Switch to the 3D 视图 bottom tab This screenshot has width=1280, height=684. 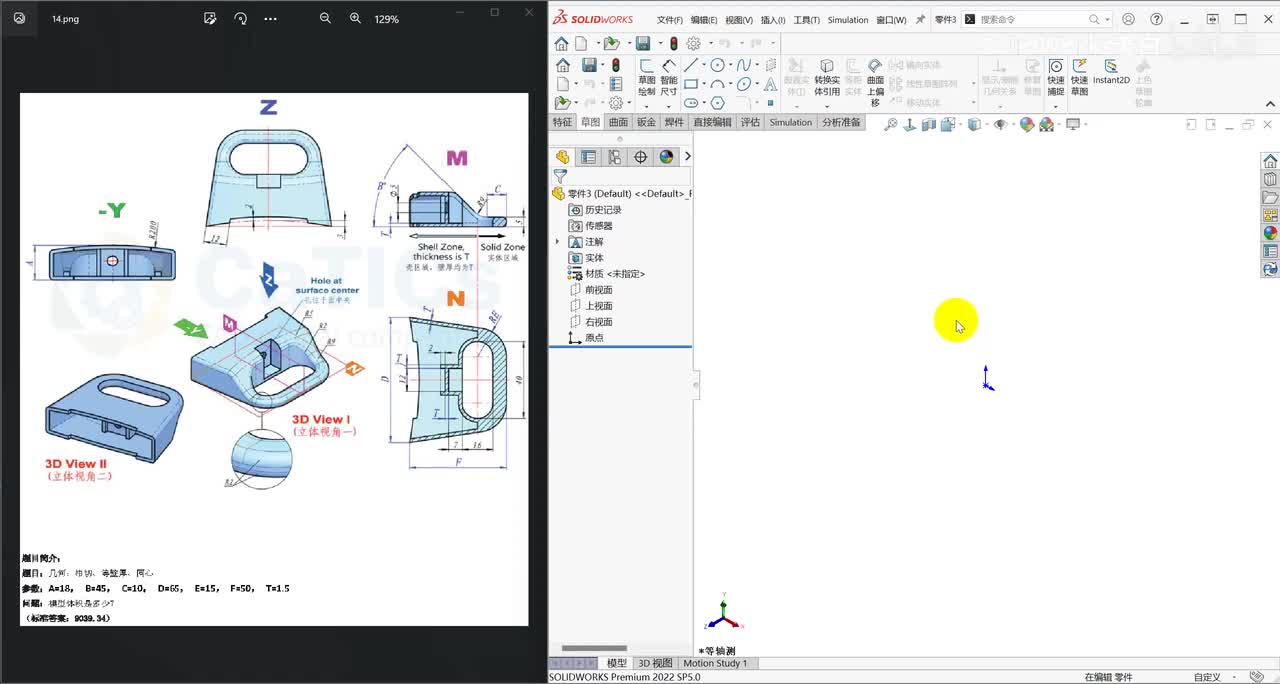pos(656,663)
